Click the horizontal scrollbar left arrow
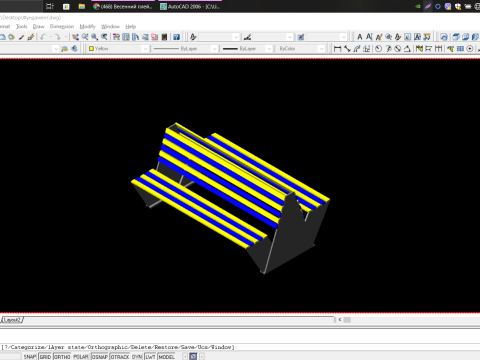The image size is (480, 360). click(339, 320)
